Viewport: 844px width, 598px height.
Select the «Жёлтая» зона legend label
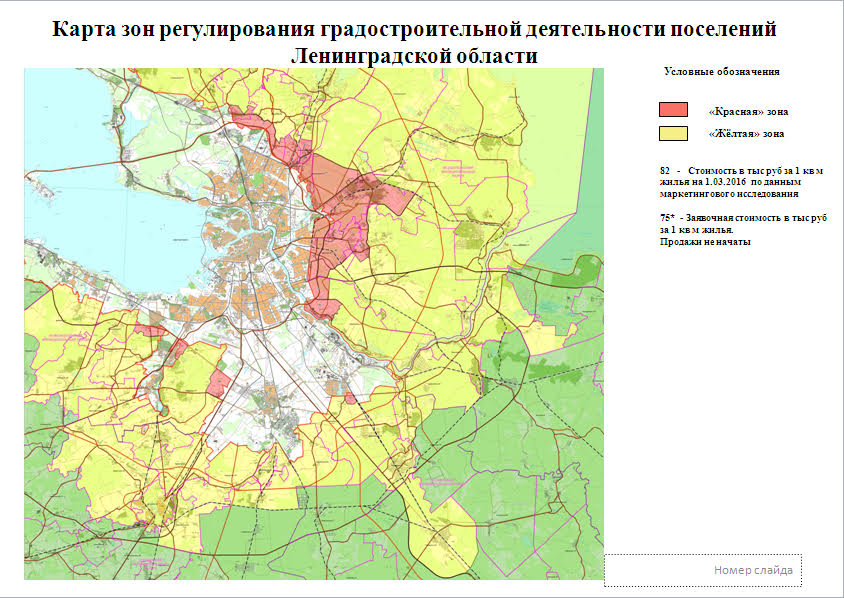745,133
